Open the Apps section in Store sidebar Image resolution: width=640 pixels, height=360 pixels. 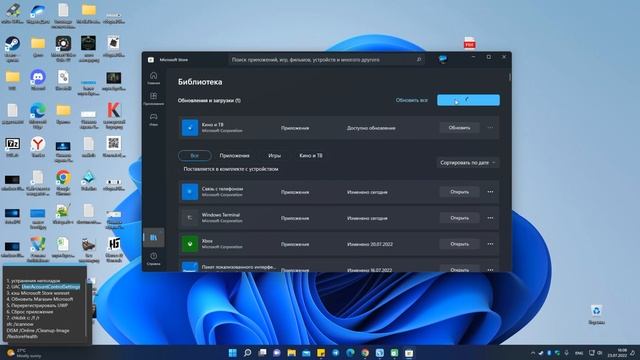(x=153, y=98)
